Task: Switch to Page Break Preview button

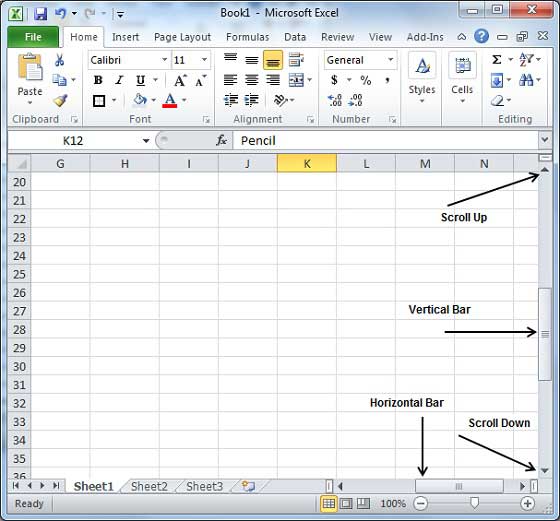Action: click(363, 504)
